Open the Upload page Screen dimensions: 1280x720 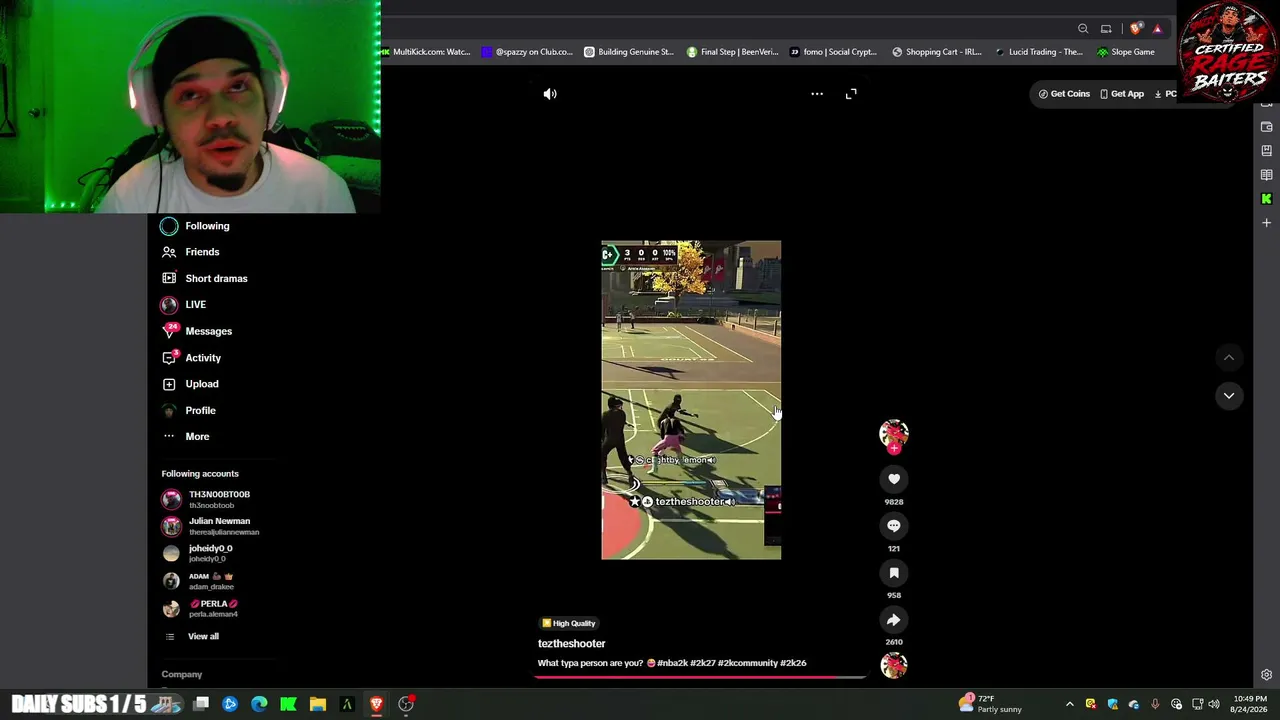click(190, 384)
